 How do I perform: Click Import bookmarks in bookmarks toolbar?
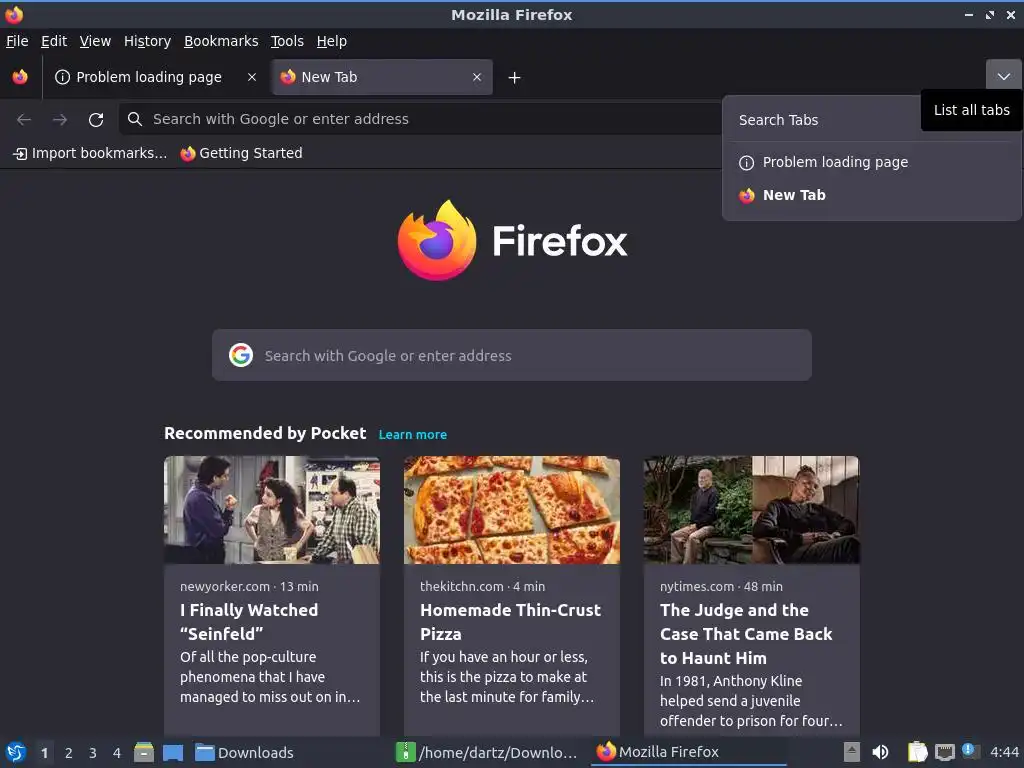(x=90, y=153)
